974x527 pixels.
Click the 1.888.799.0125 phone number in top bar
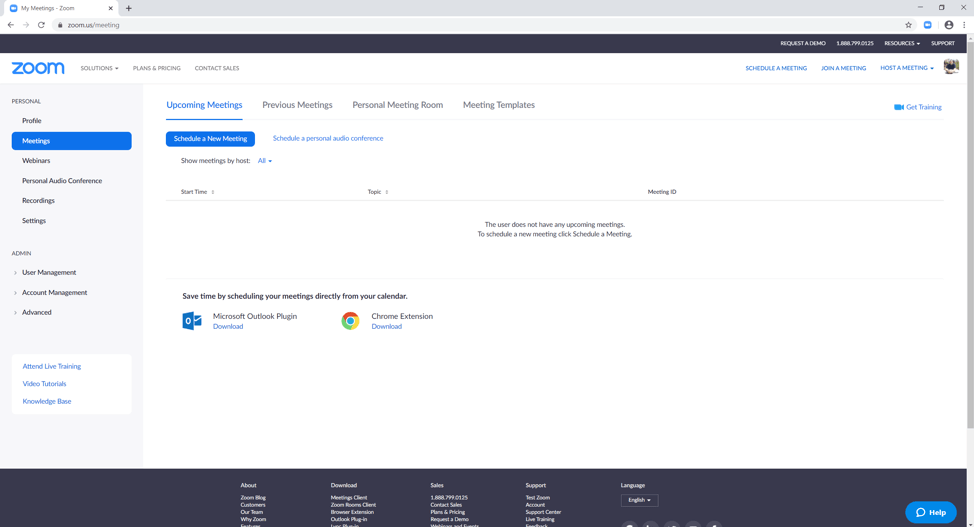[x=855, y=44]
